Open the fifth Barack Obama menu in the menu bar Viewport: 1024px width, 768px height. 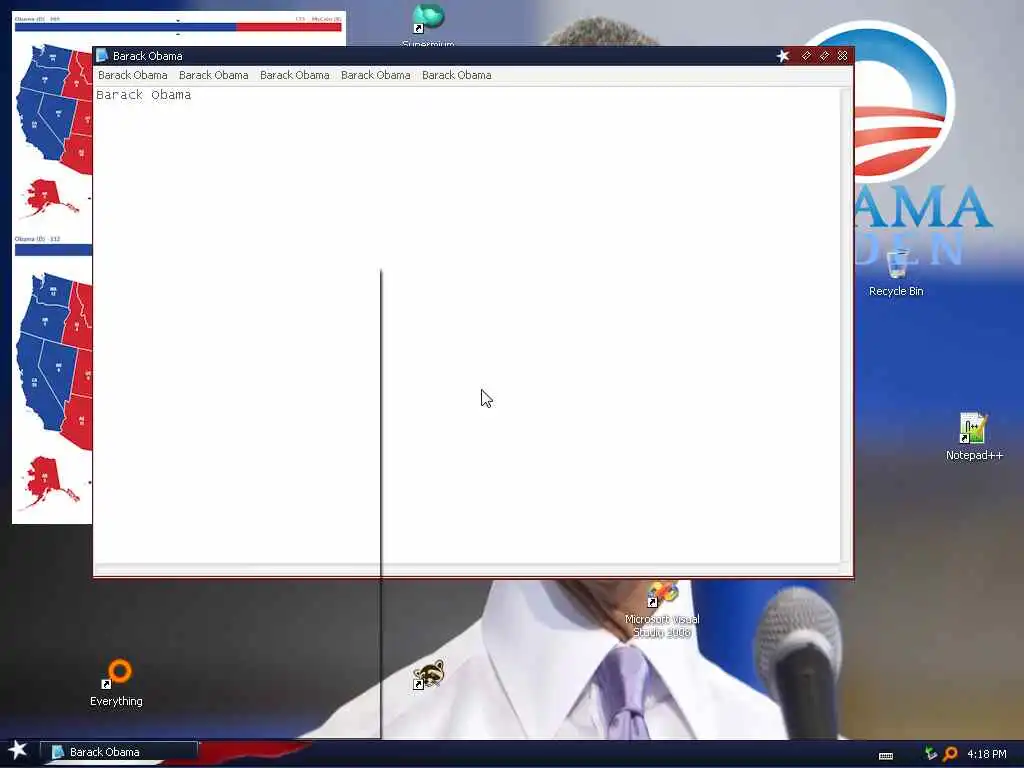coord(456,75)
